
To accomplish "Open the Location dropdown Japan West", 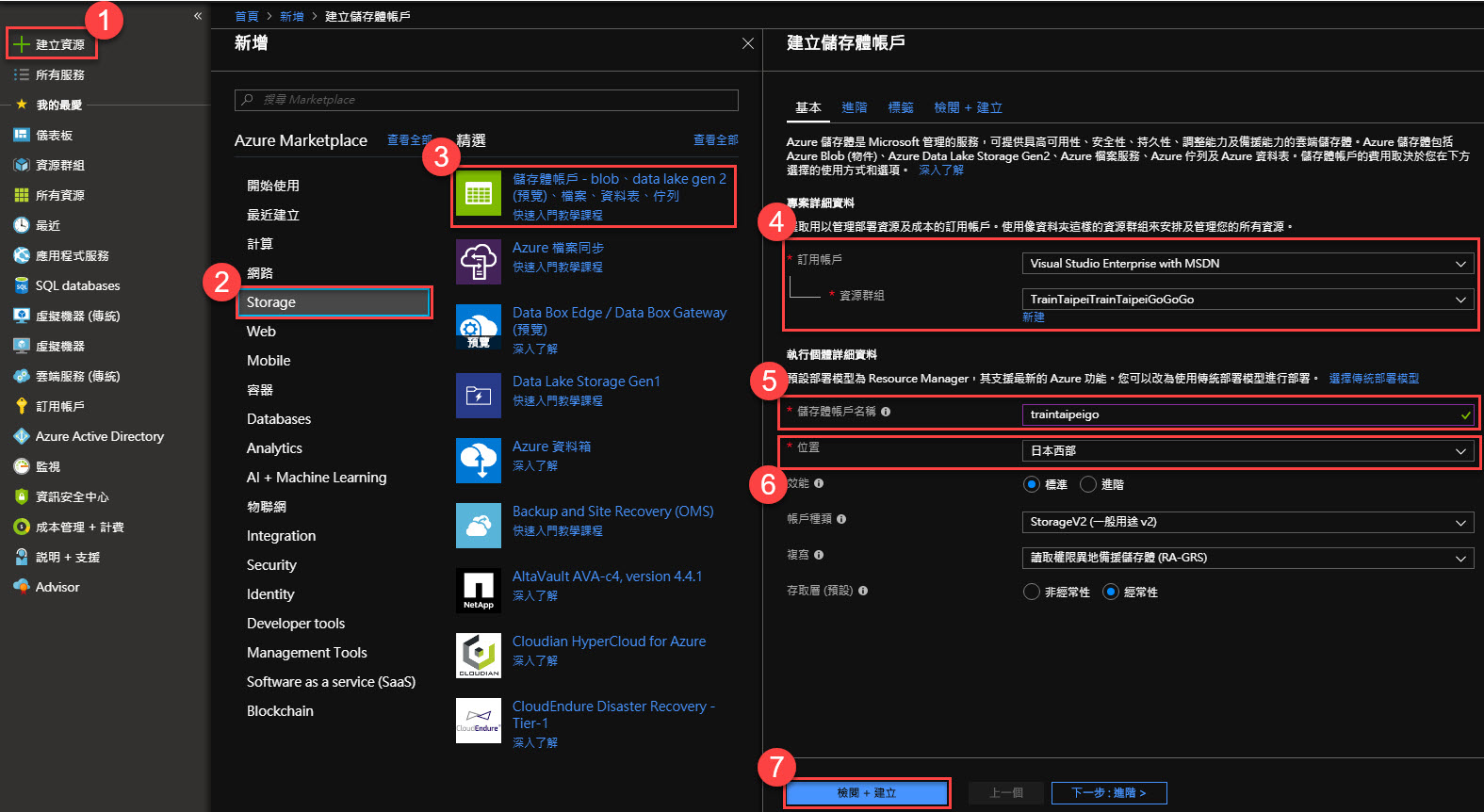I will tap(1248, 451).
